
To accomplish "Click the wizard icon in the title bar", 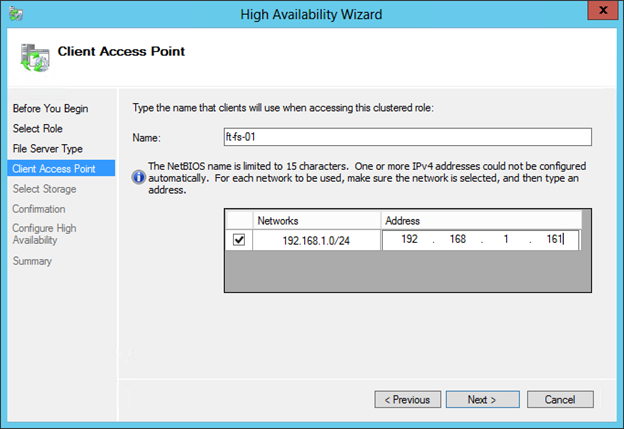I will coord(16,14).
